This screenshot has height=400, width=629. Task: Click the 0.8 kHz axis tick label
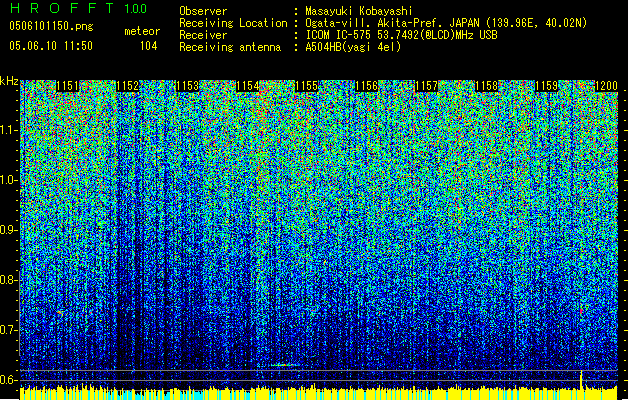point(8,280)
